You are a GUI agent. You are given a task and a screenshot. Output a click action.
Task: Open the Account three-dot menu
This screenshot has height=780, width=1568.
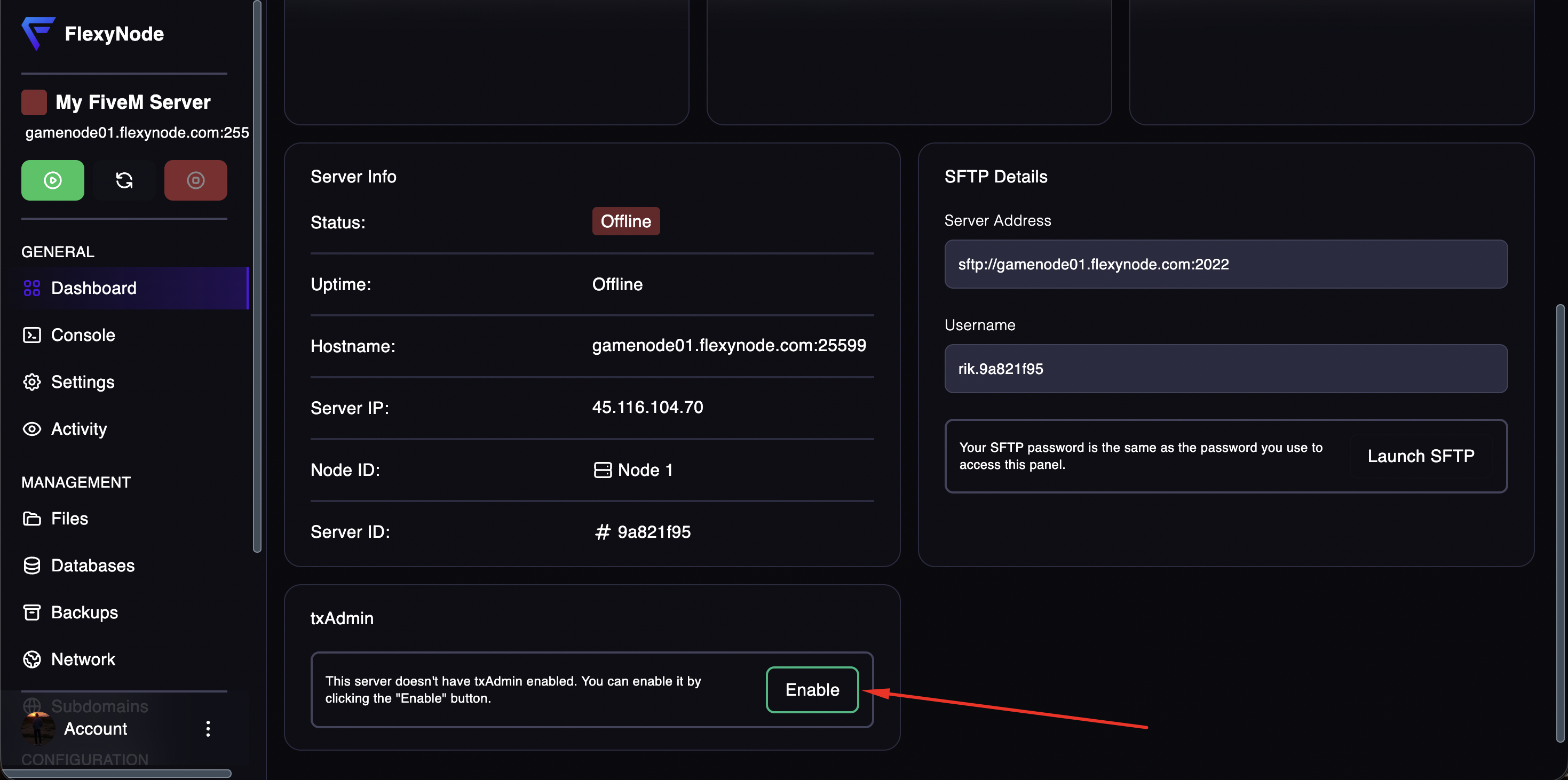tap(208, 729)
